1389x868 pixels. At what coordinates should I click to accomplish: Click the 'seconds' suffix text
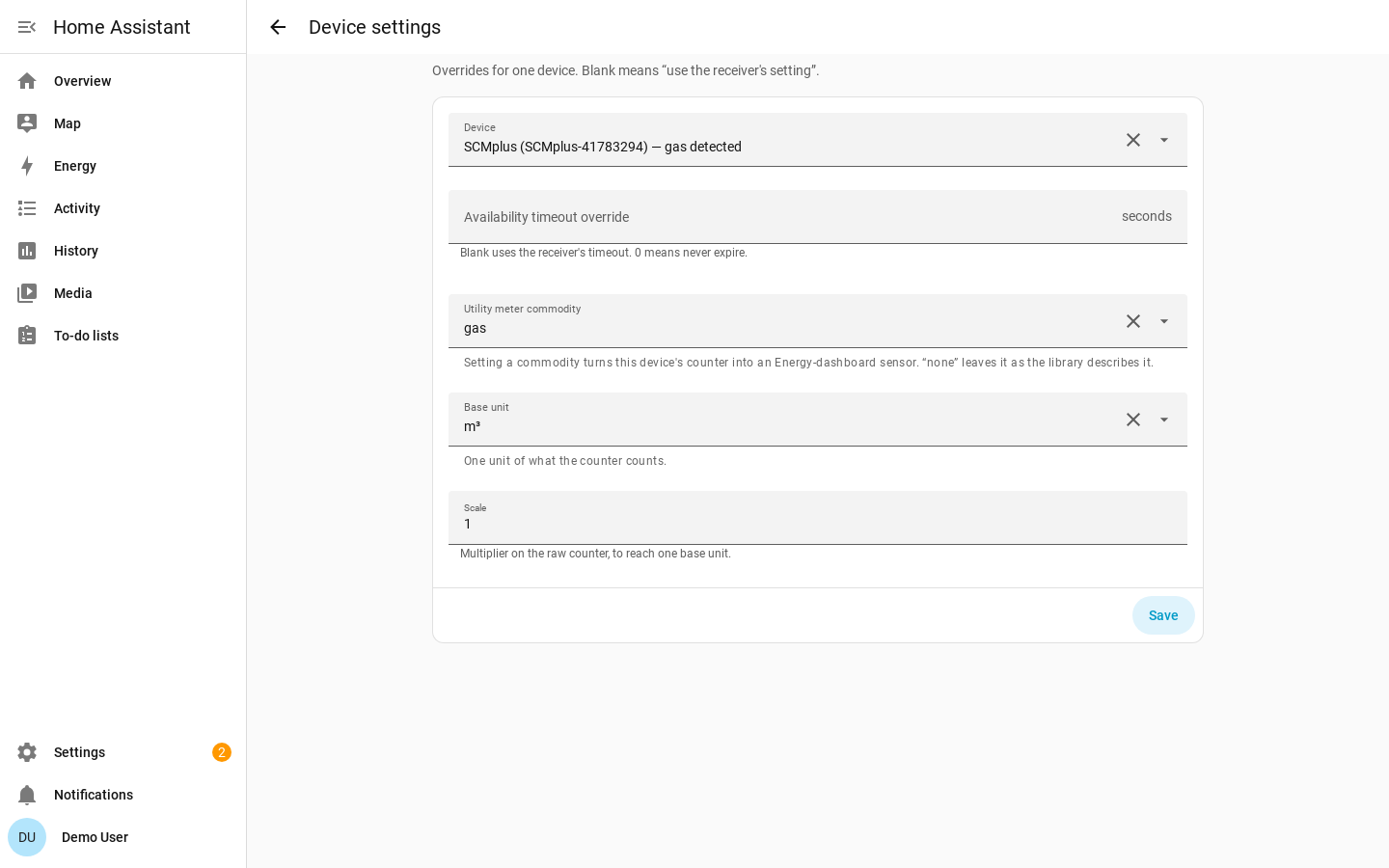pyautogui.click(x=1147, y=216)
